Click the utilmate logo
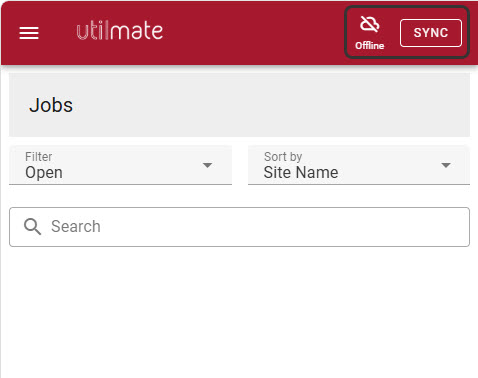The height and width of the screenshot is (378, 478). 120,30
